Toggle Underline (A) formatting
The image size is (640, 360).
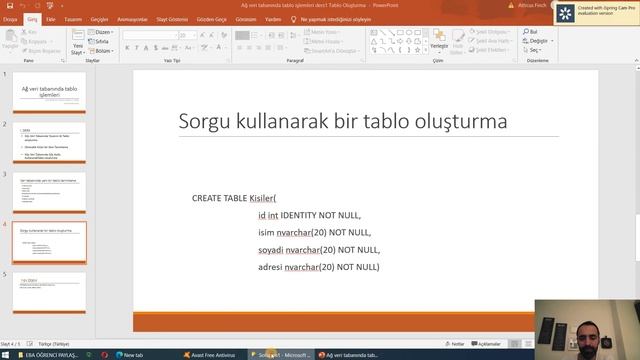(146, 48)
